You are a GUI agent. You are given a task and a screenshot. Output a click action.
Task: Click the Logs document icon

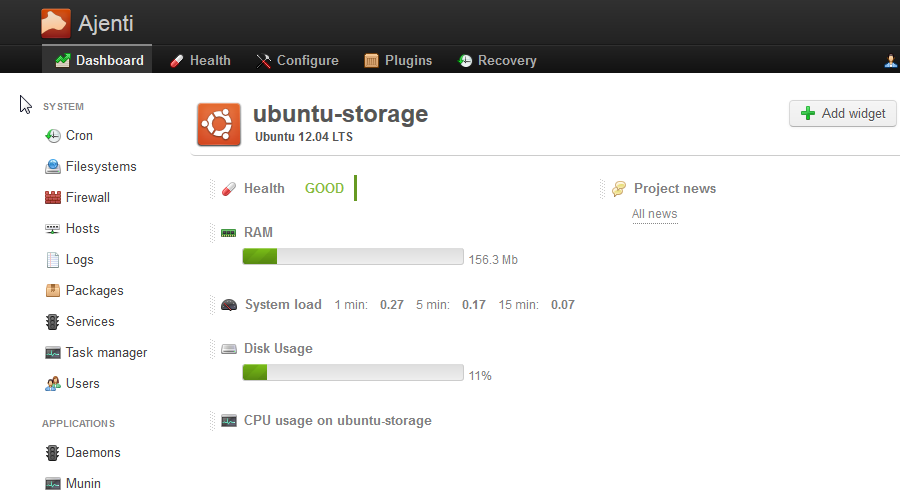53,260
